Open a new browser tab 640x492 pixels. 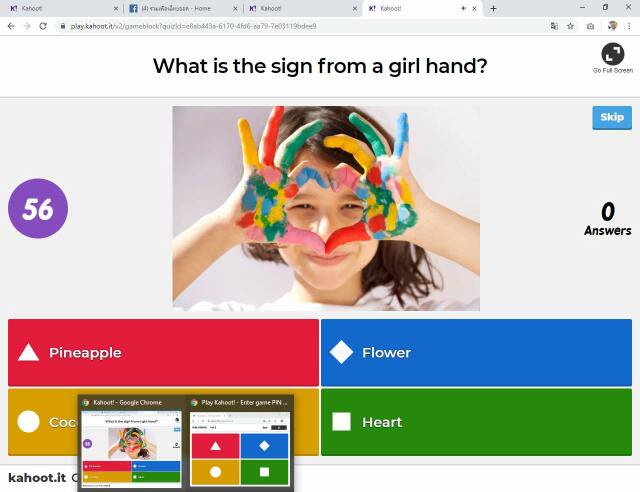click(x=493, y=8)
